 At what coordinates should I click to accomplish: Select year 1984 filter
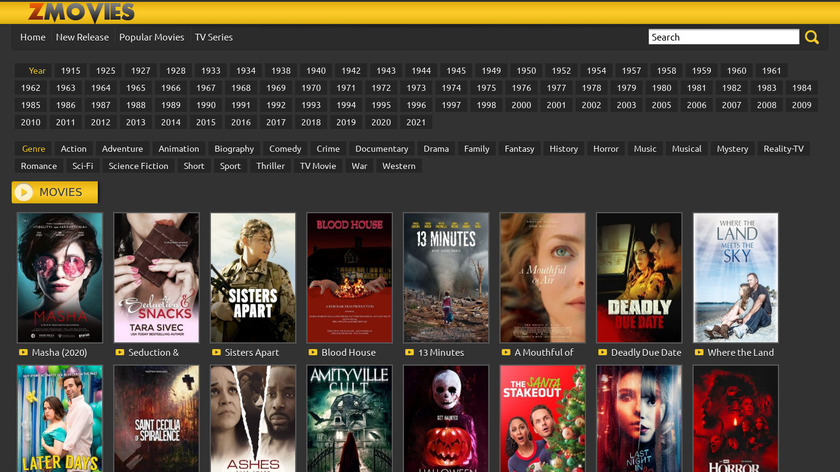point(801,87)
